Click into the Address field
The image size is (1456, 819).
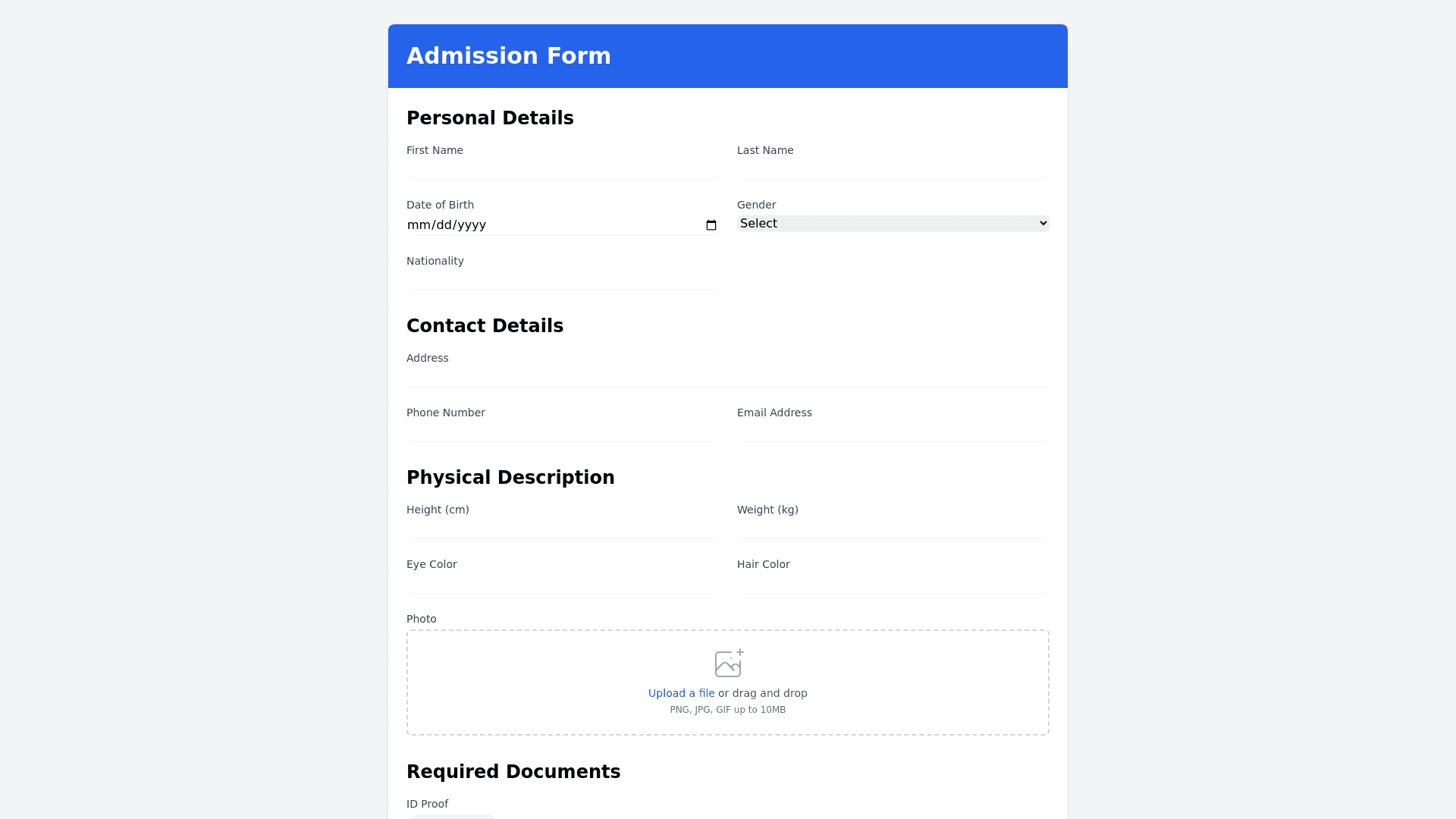point(727,377)
